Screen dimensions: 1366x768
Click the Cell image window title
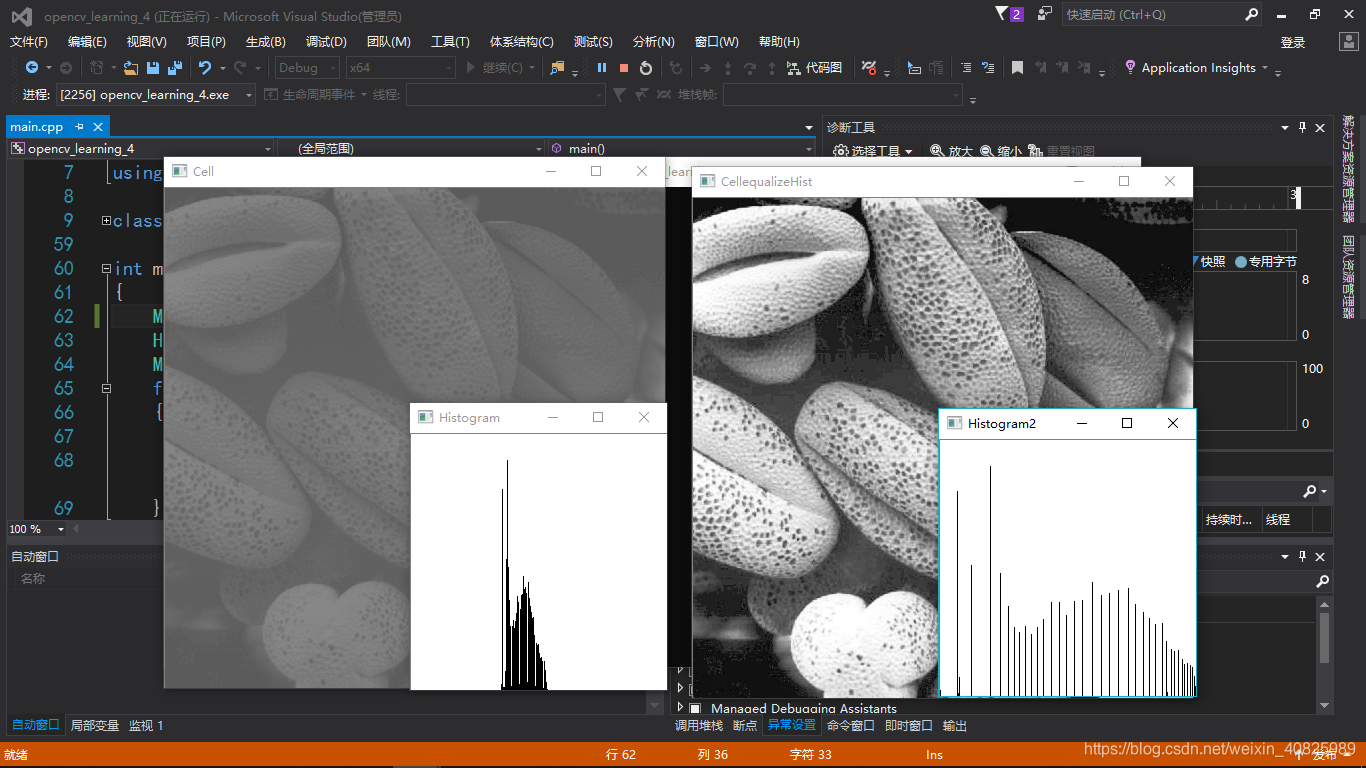[203, 171]
